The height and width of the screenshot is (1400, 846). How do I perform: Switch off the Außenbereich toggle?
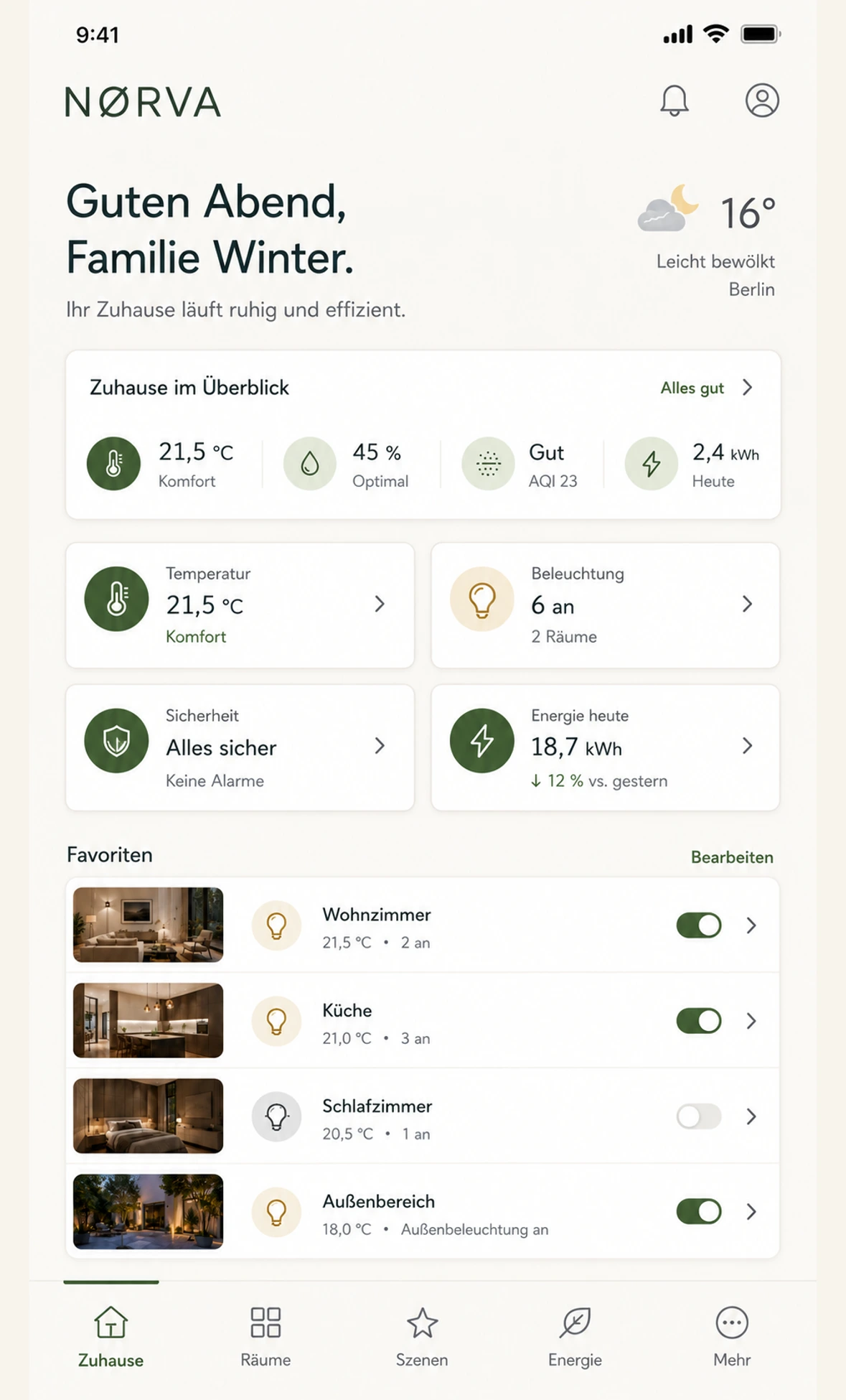(x=699, y=1212)
